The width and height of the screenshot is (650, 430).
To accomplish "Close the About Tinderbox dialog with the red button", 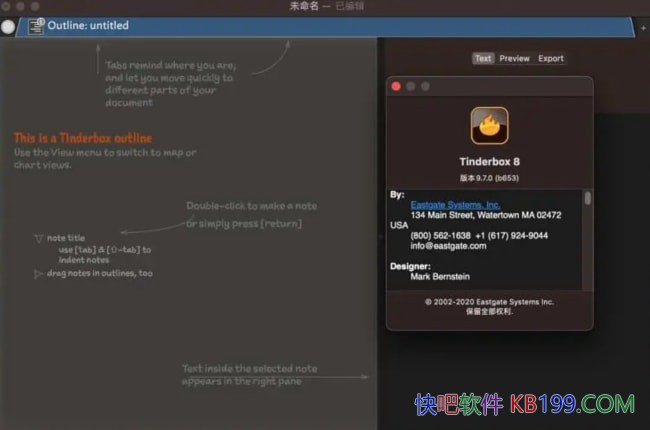I will tap(396, 87).
